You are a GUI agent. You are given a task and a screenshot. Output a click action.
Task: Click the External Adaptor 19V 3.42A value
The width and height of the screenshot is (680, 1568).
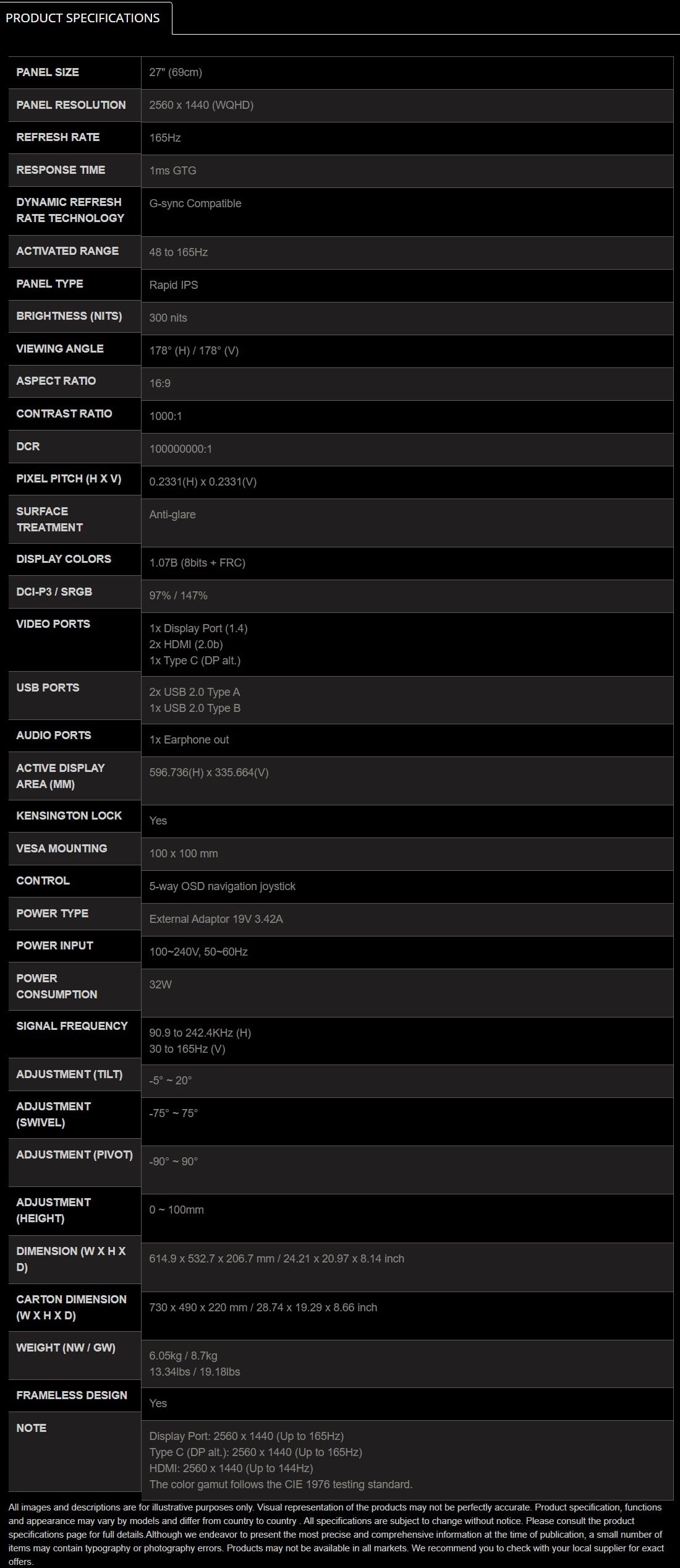coord(216,919)
